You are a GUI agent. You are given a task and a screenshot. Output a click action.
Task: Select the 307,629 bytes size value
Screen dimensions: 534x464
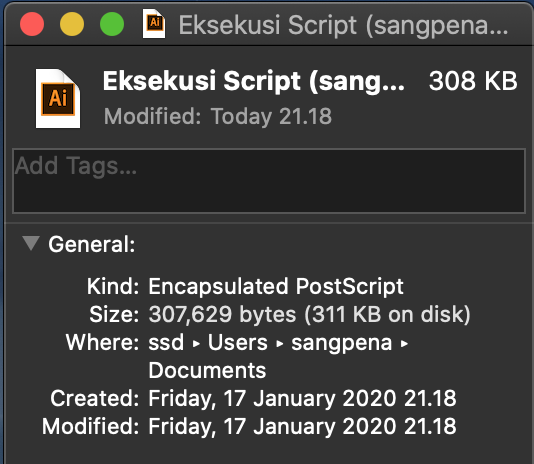[x=222, y=314]
